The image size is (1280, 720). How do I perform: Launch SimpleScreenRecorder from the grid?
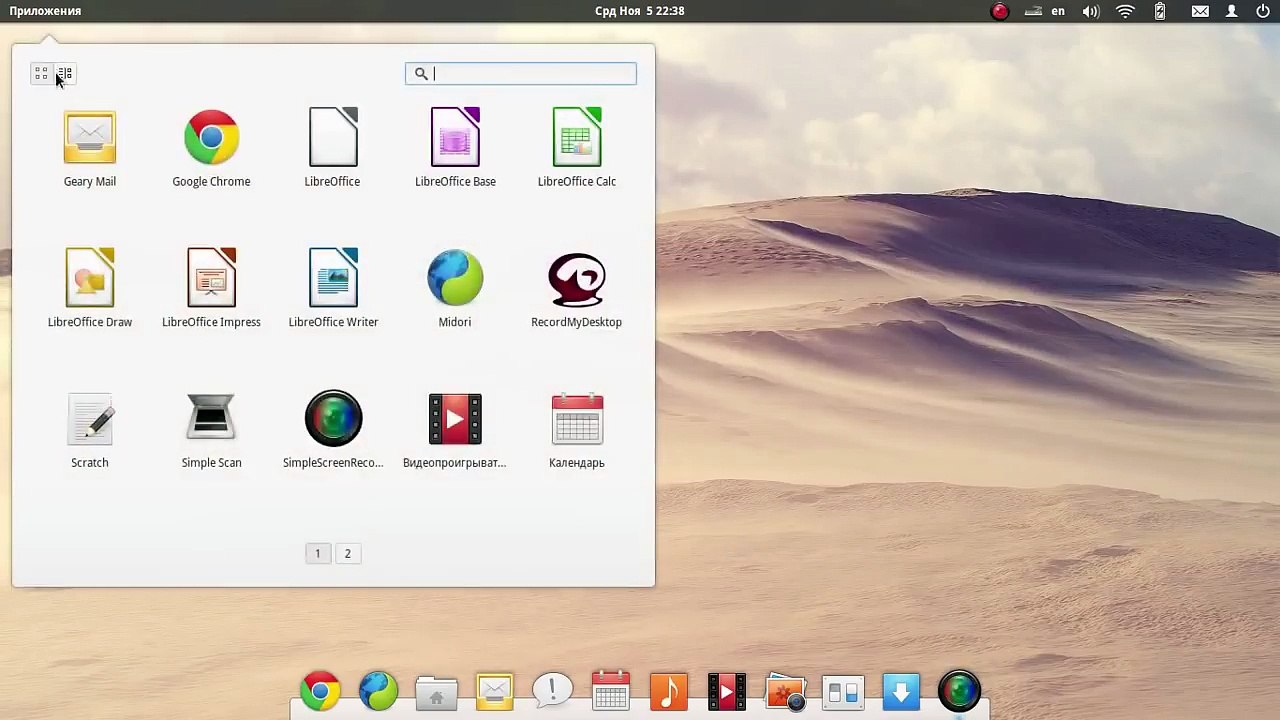(x=333, y=430)
